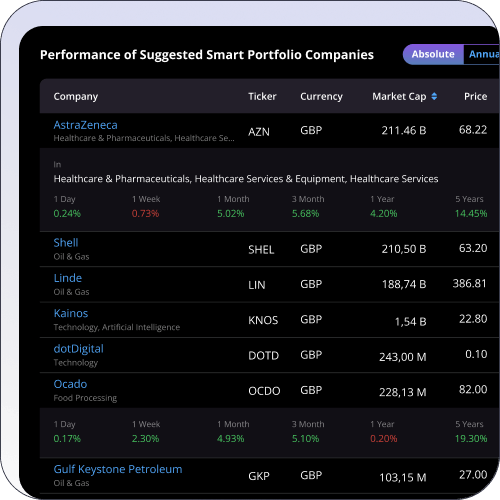Click market cap value 210,50 B
This screenshot has width=500, height=500.
404,249
